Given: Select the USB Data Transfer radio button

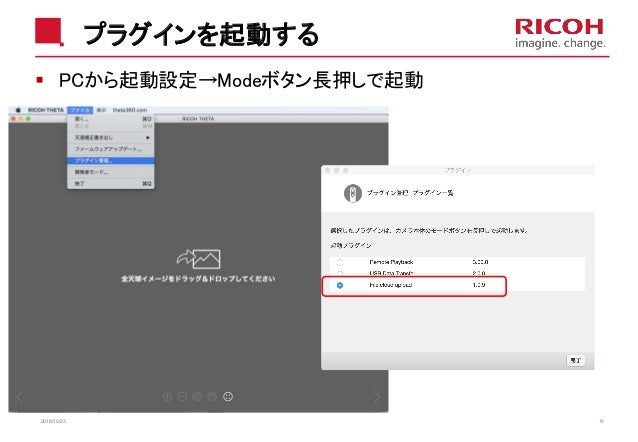Looking at the screenshot, I should coord(340,273).
